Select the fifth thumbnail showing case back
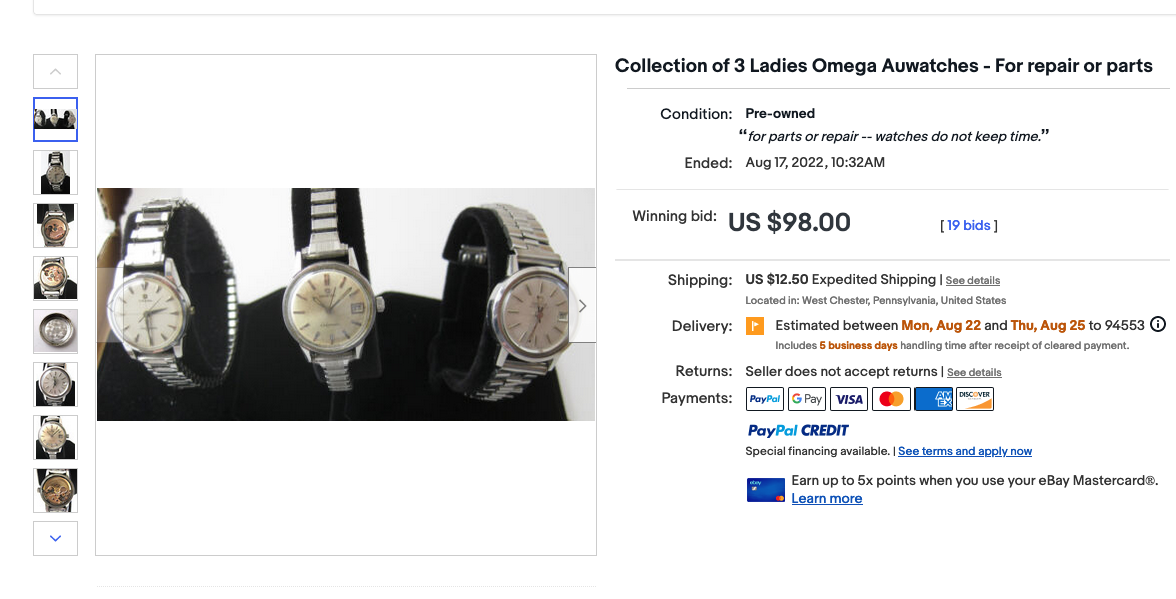 tap(56, 331)
